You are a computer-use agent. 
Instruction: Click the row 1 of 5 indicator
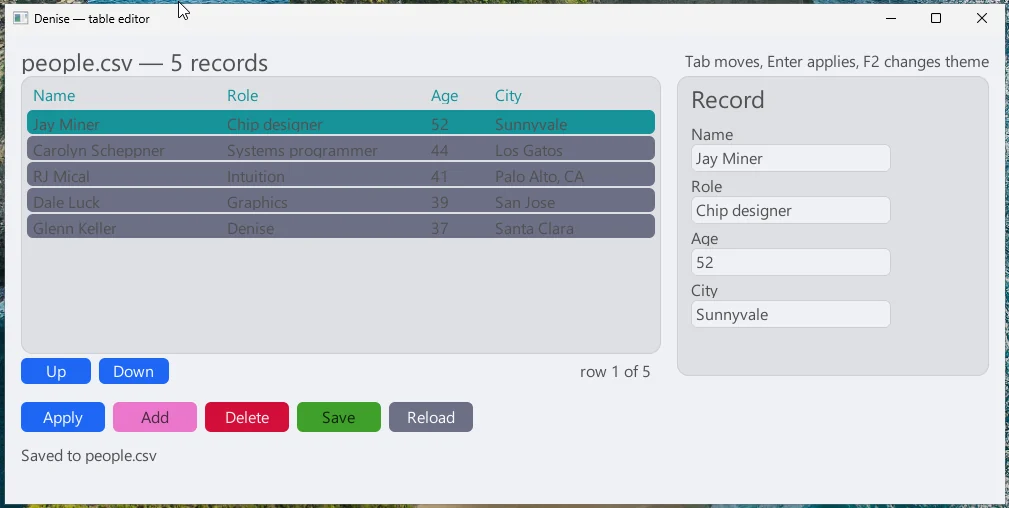coord(615,372)
